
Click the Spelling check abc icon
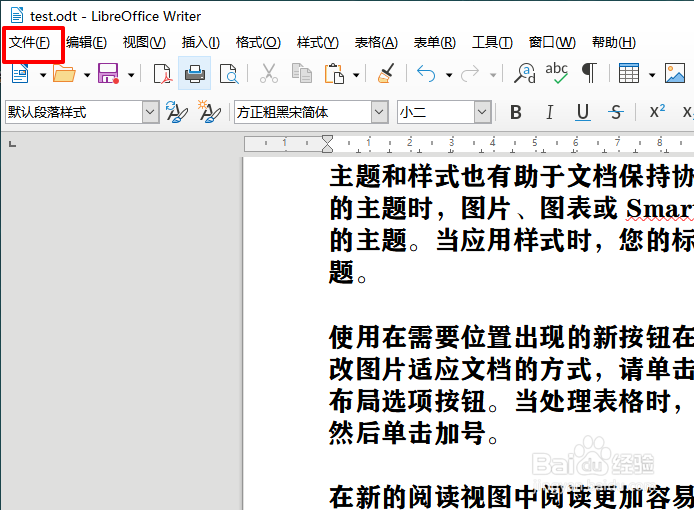(556, 73)
